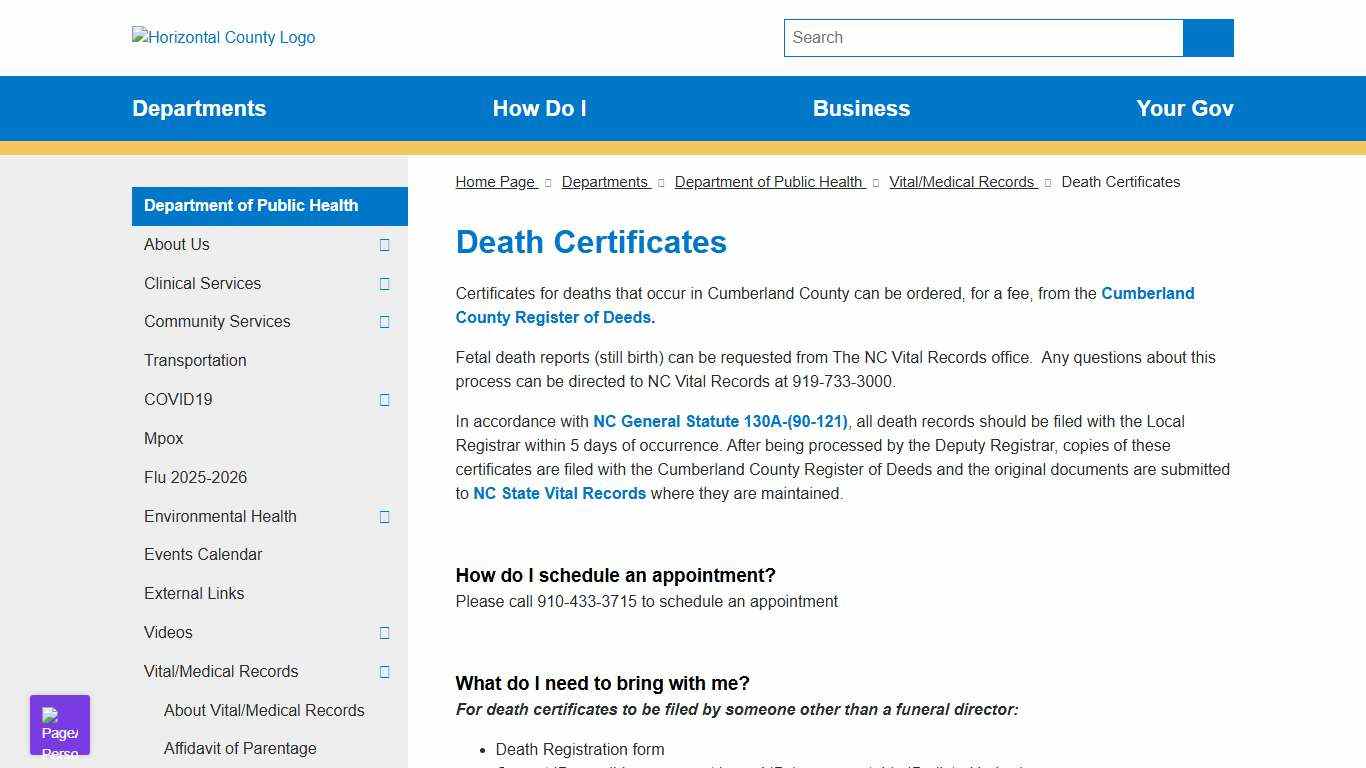Screen dimensions: 1366x768
Task: Open the How Do I menu
Action: pyautogui.click(x=539, y=108)
